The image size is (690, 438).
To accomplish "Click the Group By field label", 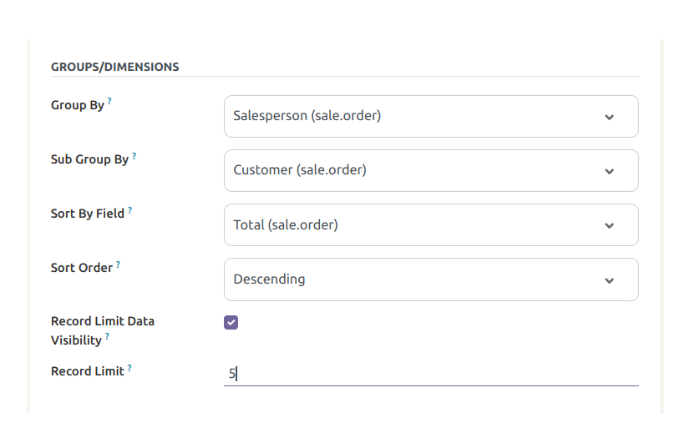I will pyautogui.click(x=77, y=105).
